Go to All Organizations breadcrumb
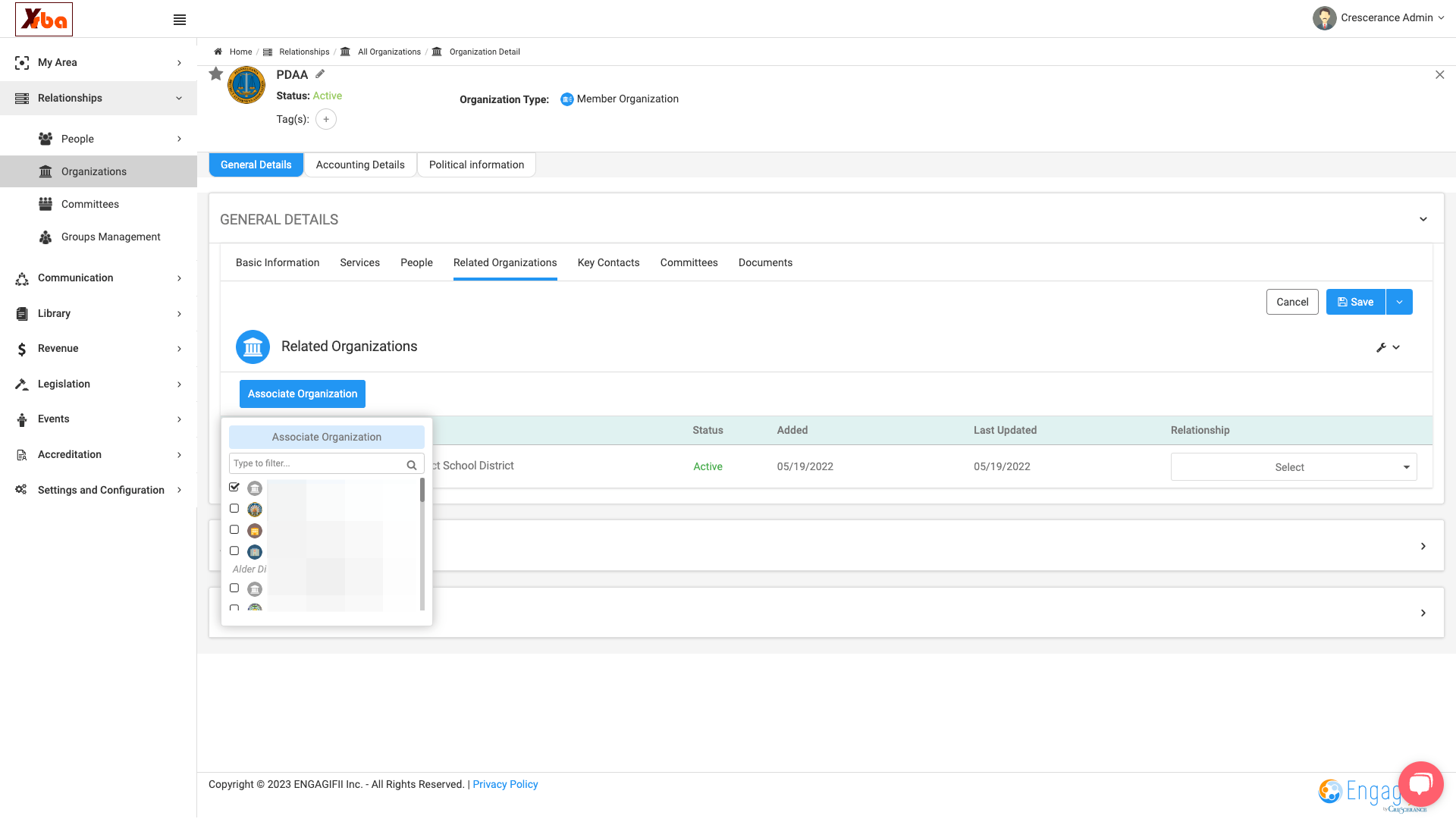The image size is (1456, 819). pos(389,52)
